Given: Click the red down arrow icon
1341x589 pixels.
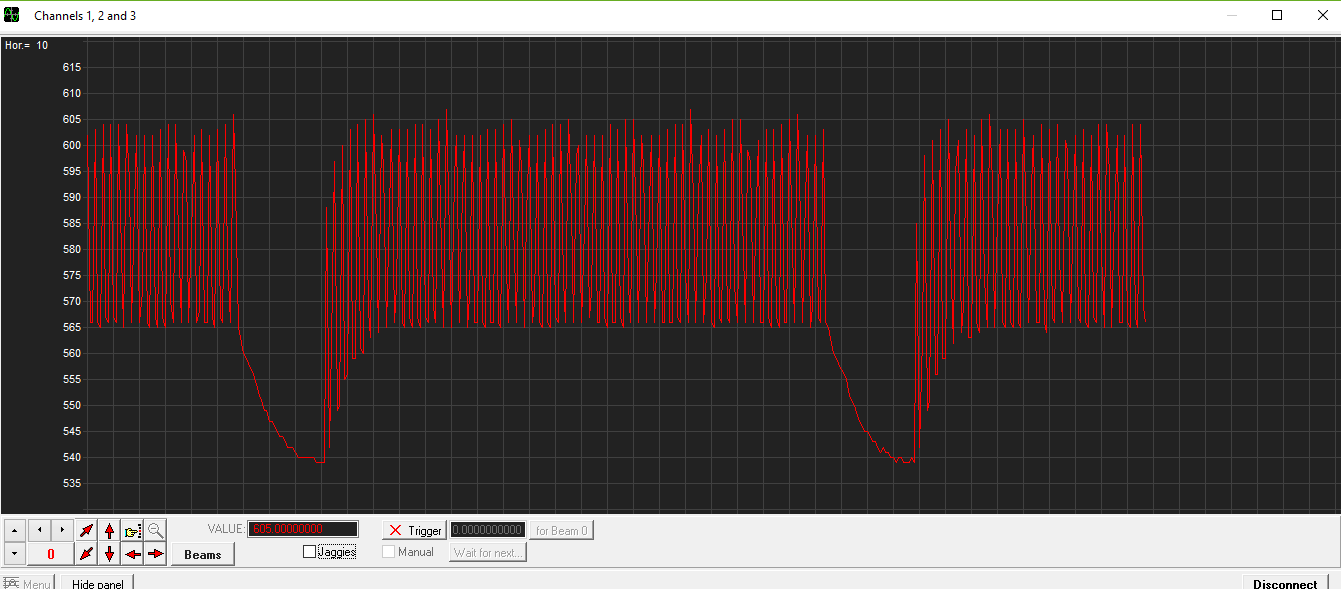Looking at the screenshot, I should tap(110, 553).
